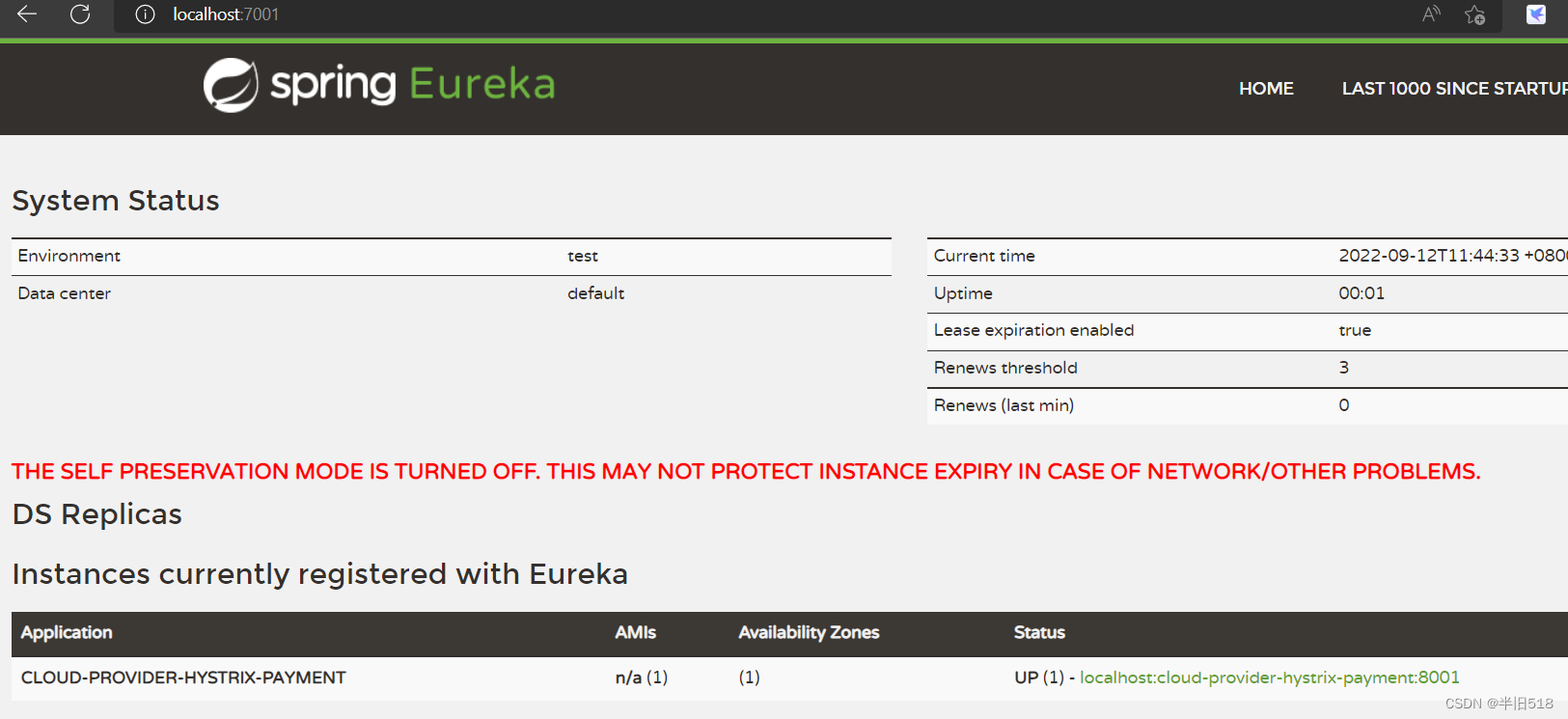Image resolution: width=1568 pixels, height=719 pixels.
Task: Click the Renews (last min) label
Action: coord(1004,405)
